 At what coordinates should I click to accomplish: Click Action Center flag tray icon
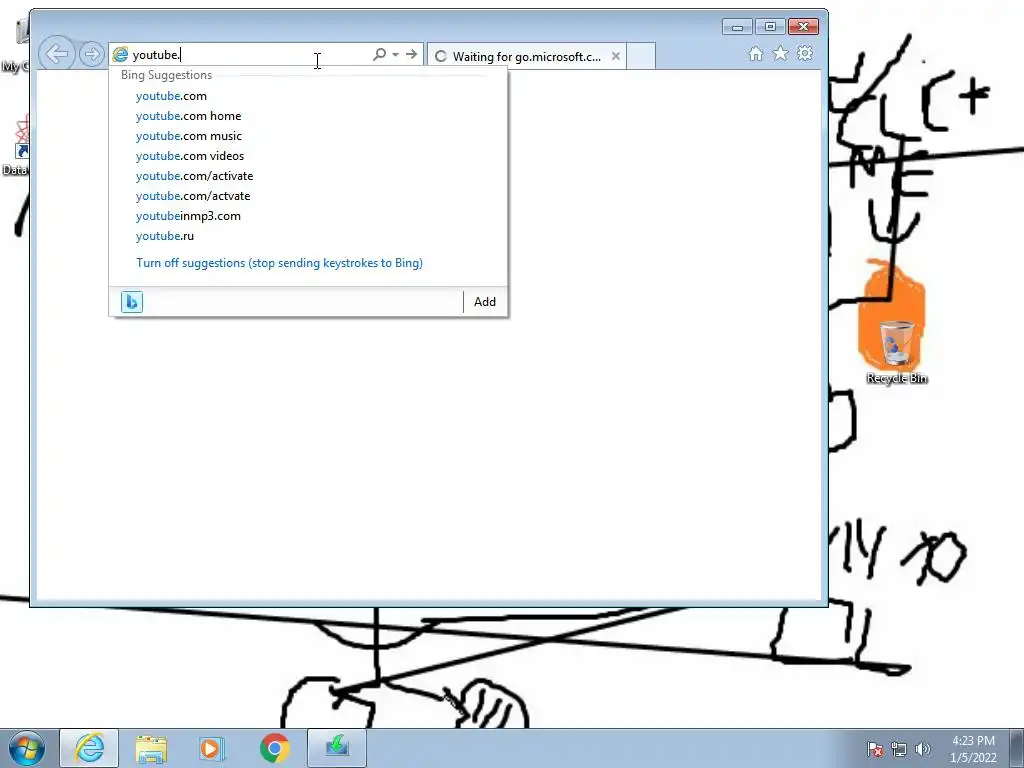874,749
